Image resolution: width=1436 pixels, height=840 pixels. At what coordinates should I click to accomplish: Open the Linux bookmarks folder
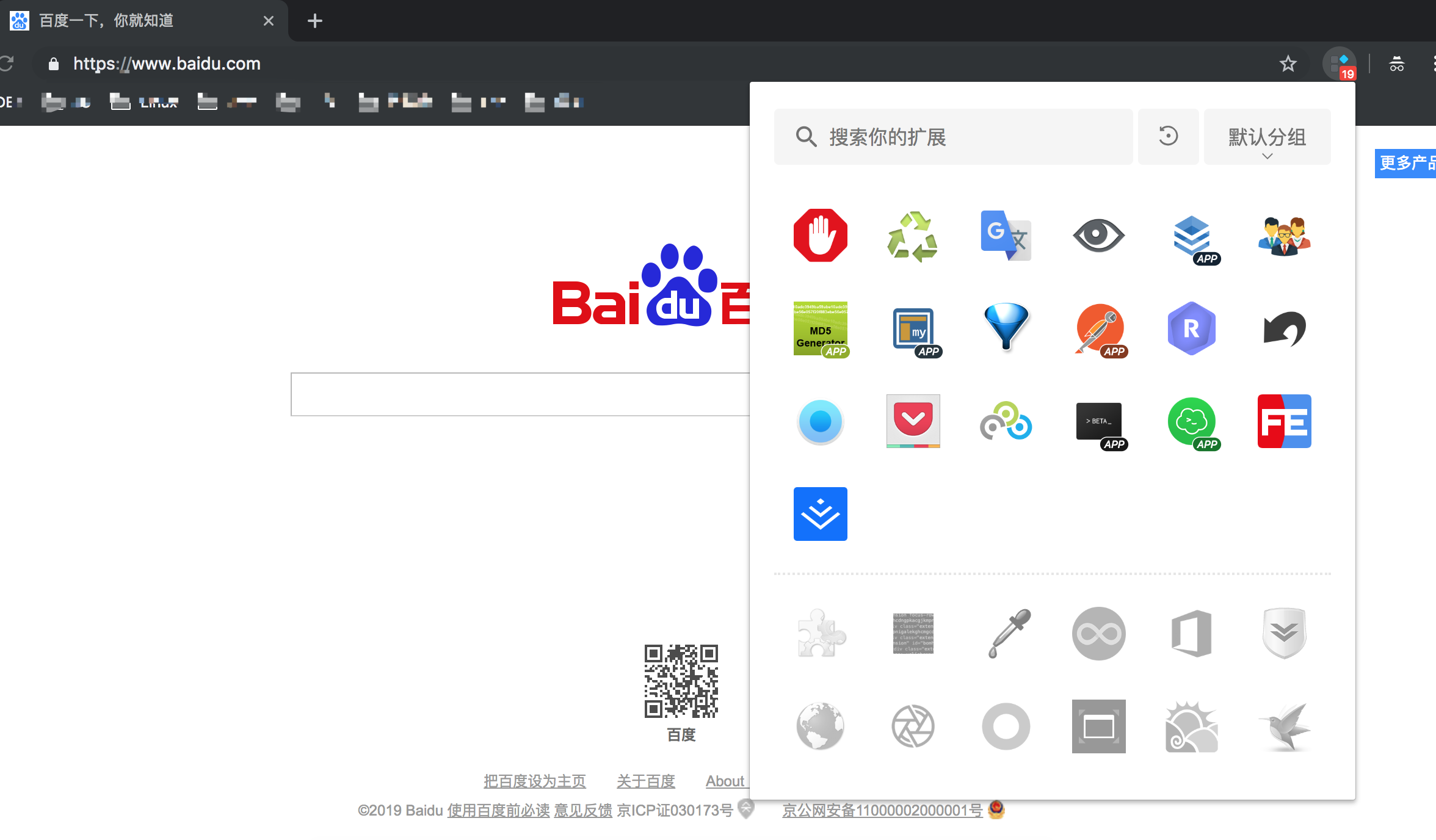(x=144, y=102)
